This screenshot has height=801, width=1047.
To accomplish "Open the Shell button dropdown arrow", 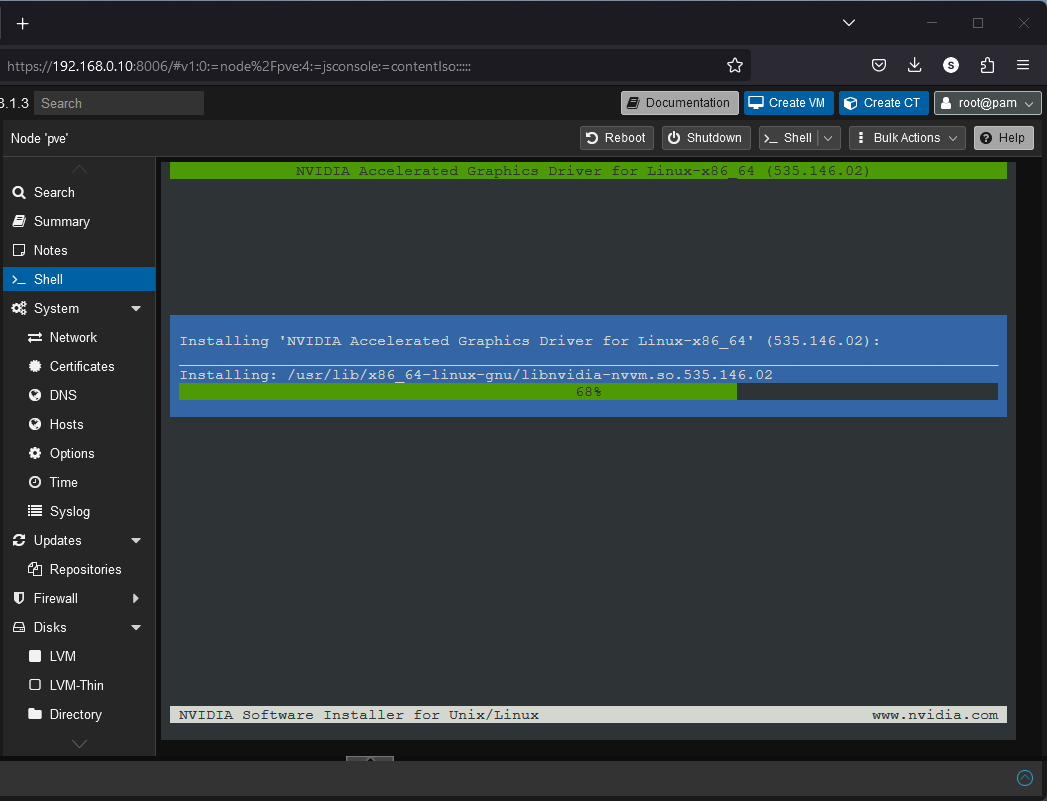I will [829, 138].
